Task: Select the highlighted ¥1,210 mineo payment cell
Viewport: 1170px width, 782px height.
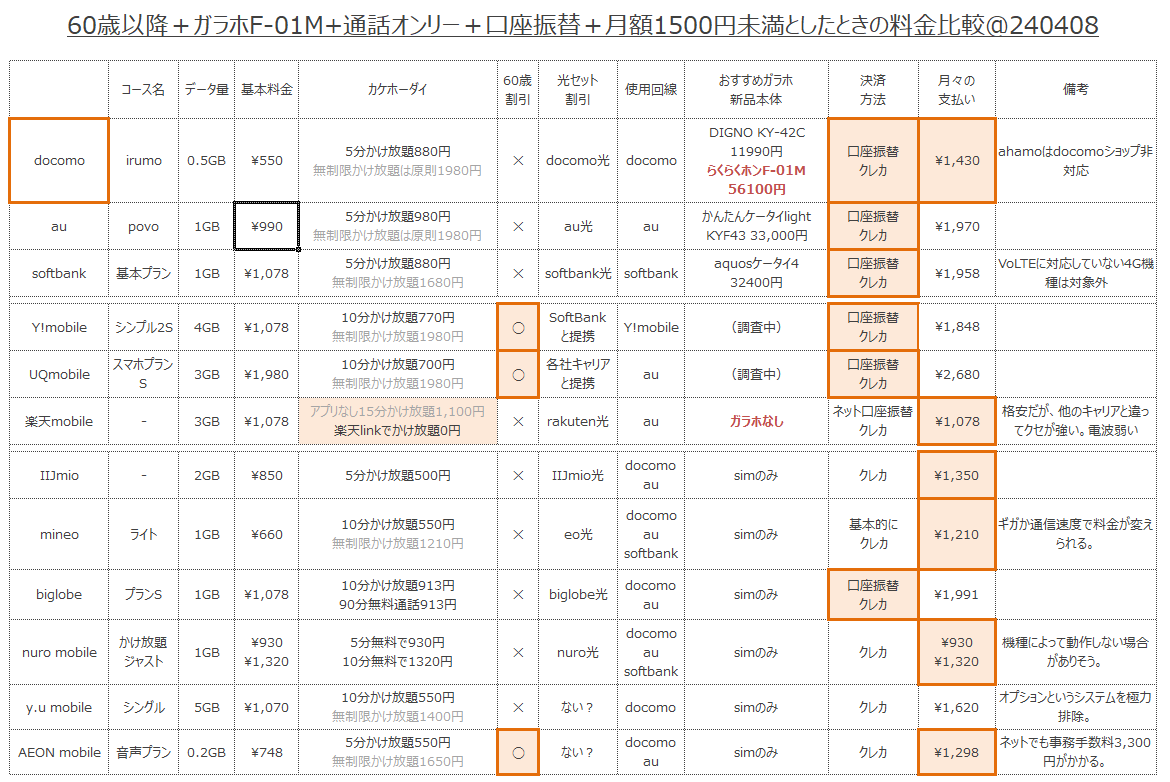Action: pos(956,534)
